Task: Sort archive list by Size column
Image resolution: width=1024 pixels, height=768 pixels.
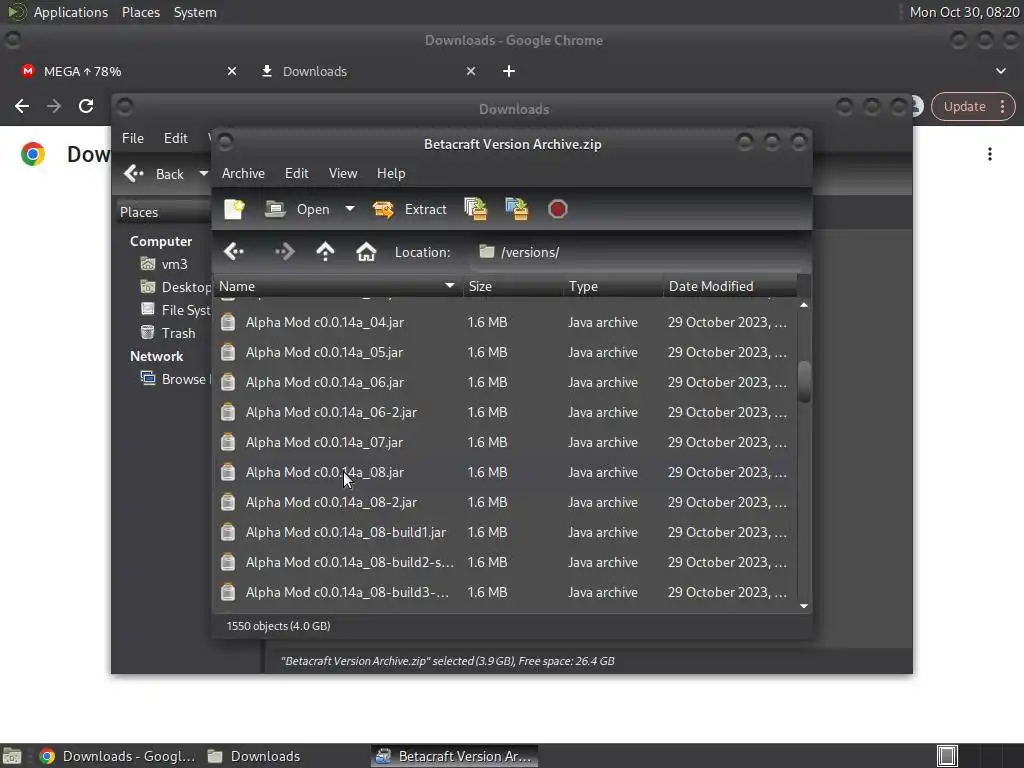Action: tap(513, 286)
